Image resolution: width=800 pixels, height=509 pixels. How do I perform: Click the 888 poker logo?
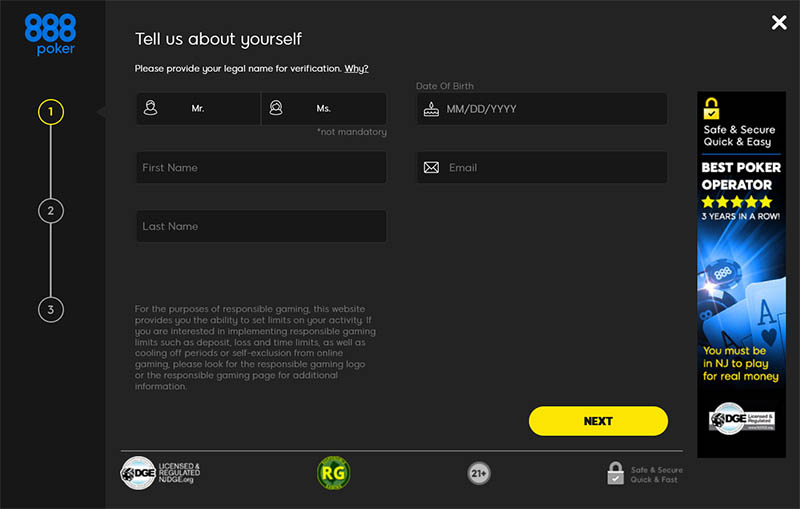(51, 34)
